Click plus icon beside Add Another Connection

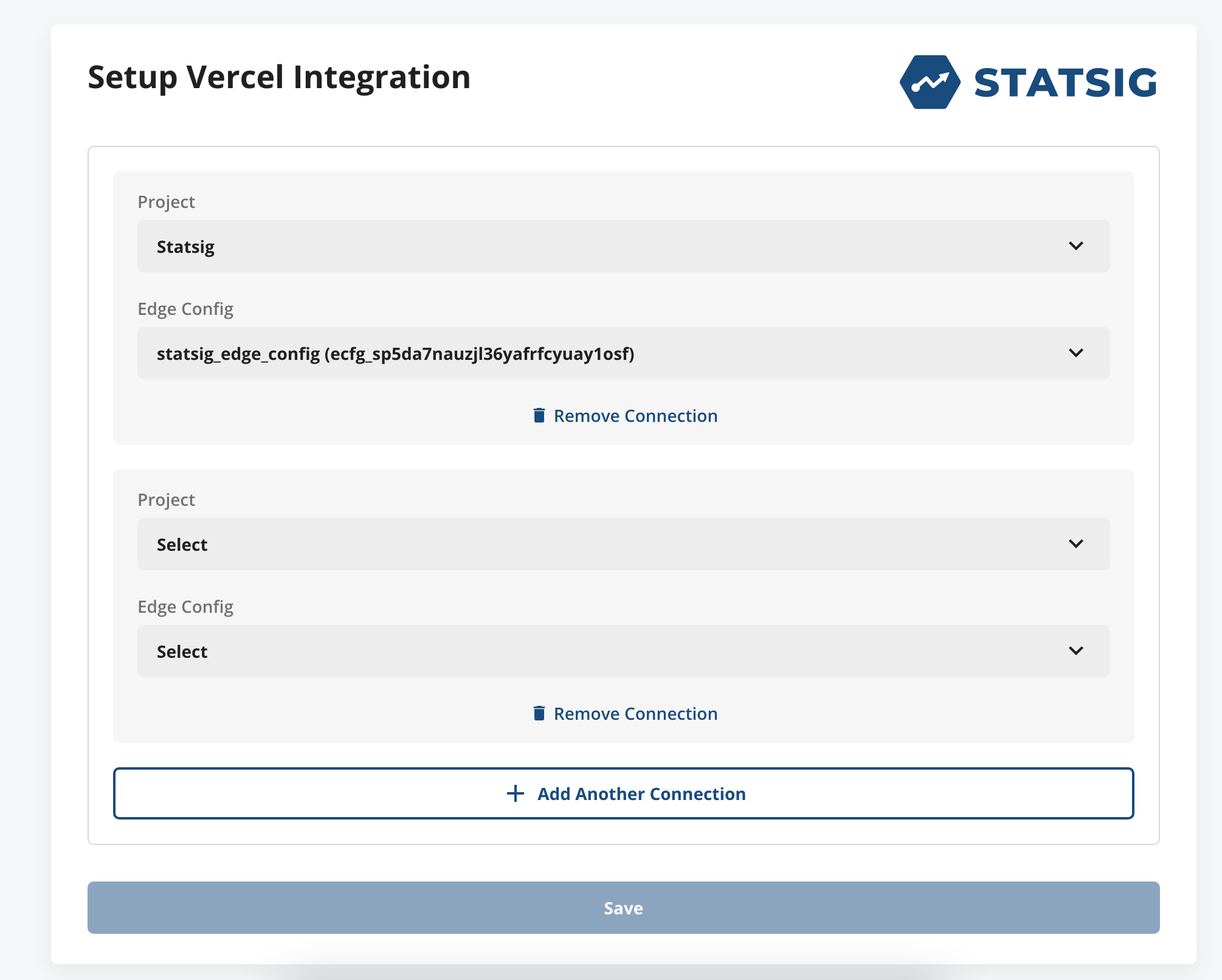click(x=515, y=793)
